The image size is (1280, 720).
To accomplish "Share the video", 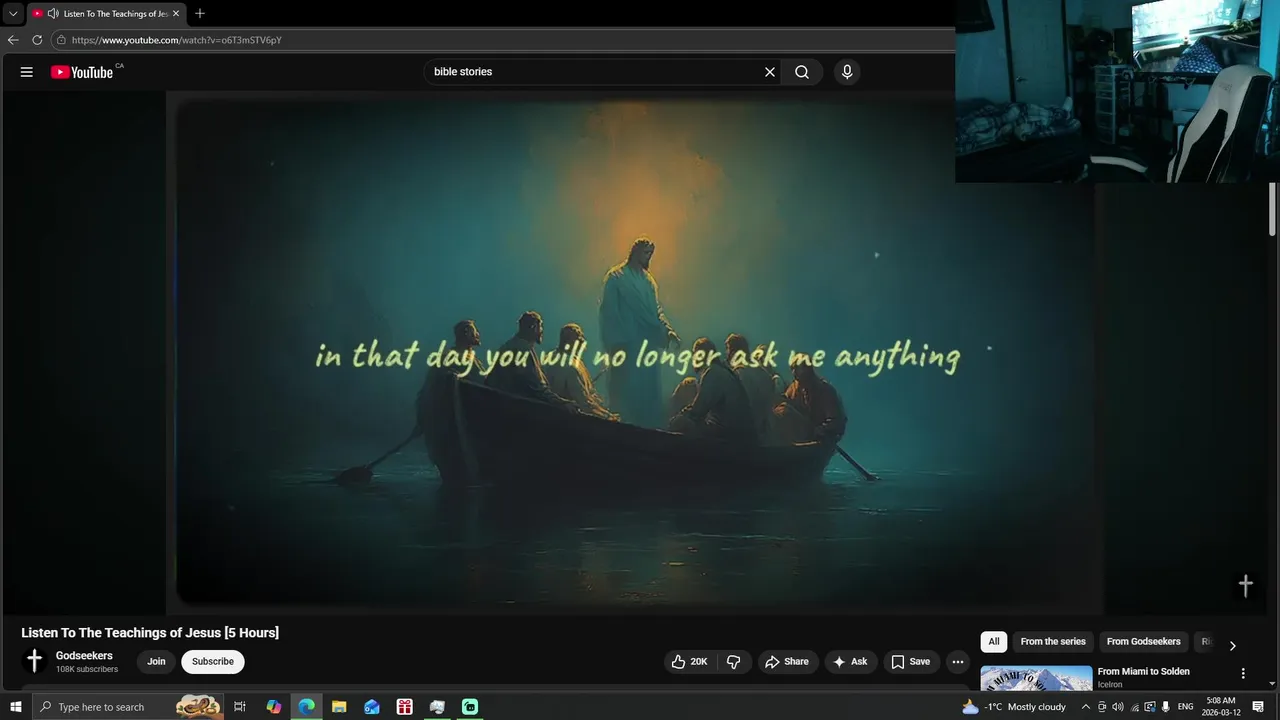I will 787,662.
